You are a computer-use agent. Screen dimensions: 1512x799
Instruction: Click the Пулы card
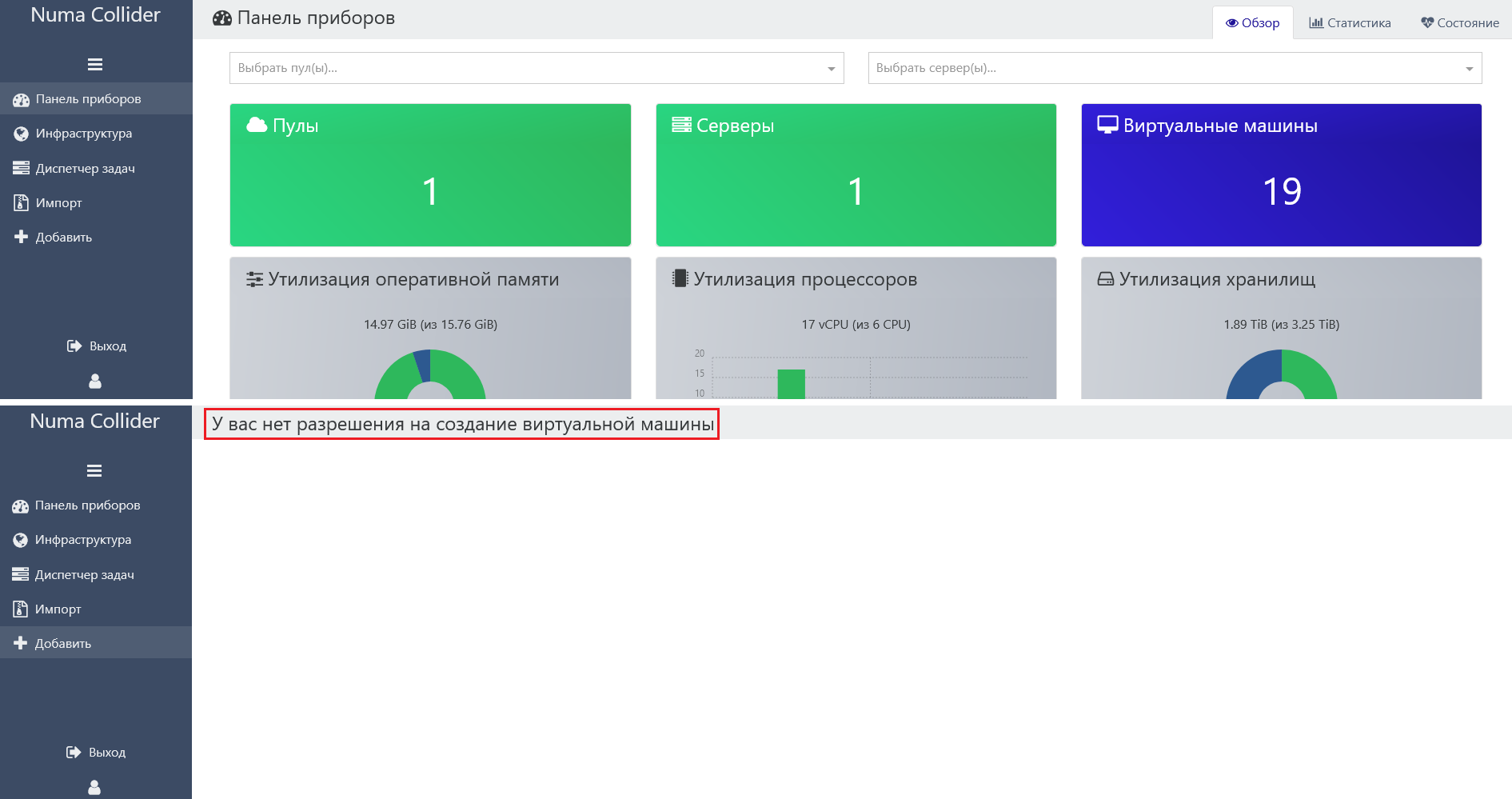(430, 175)
